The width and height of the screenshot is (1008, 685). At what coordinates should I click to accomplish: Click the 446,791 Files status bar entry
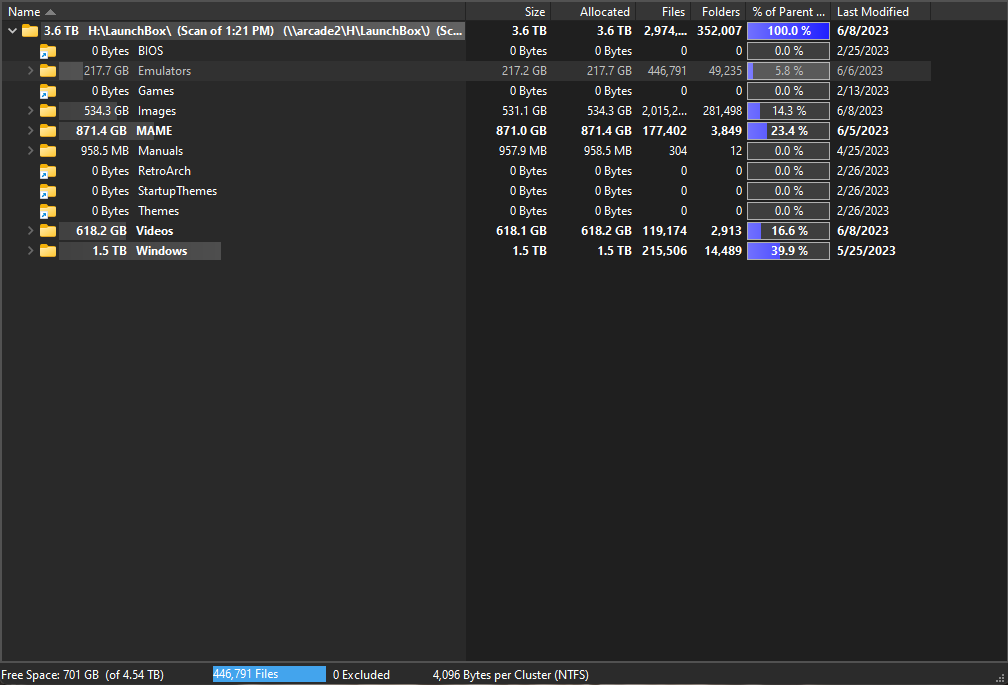269,674
